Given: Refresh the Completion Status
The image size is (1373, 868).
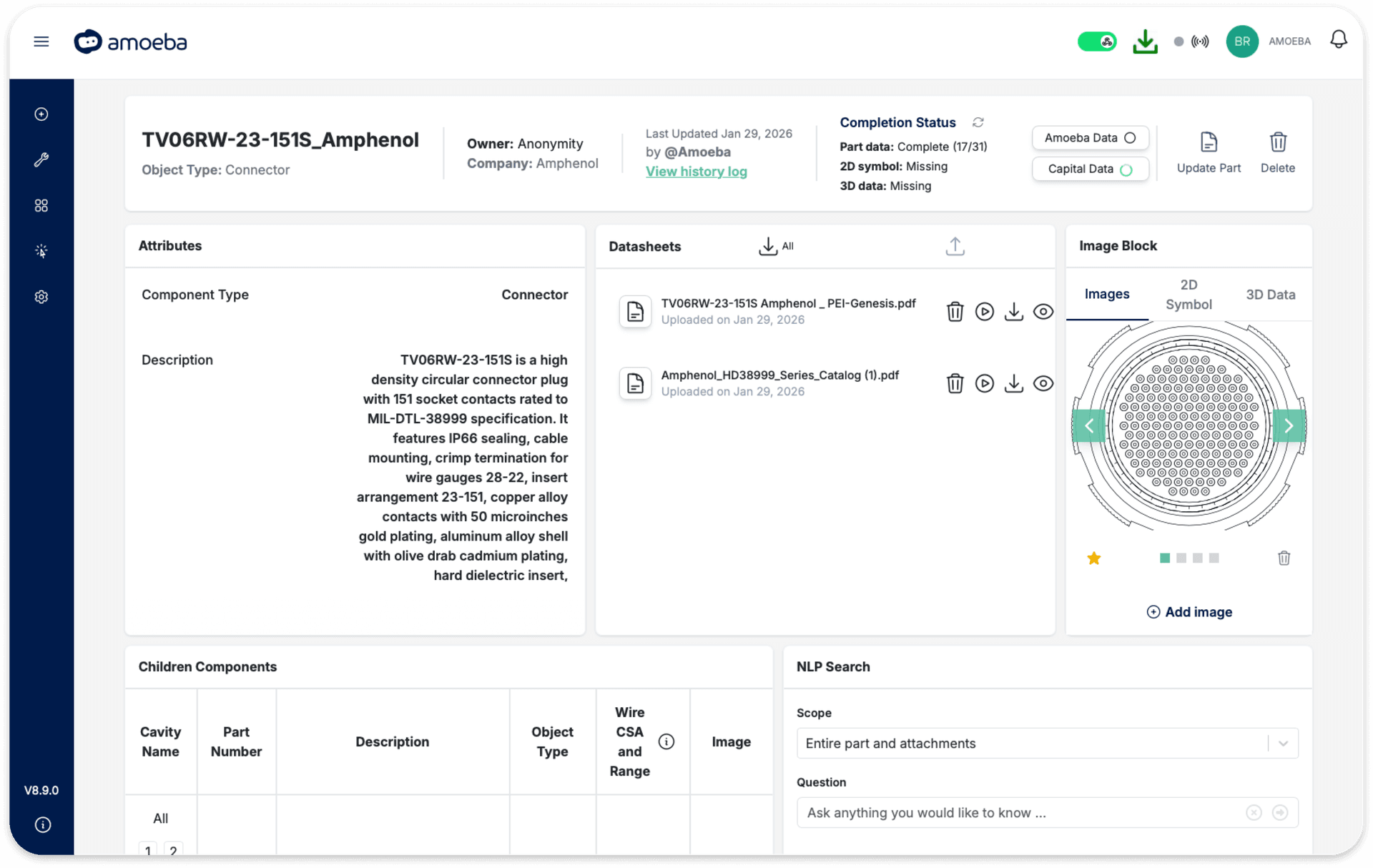Looking at the screenshot, I should tap(978, 122).
